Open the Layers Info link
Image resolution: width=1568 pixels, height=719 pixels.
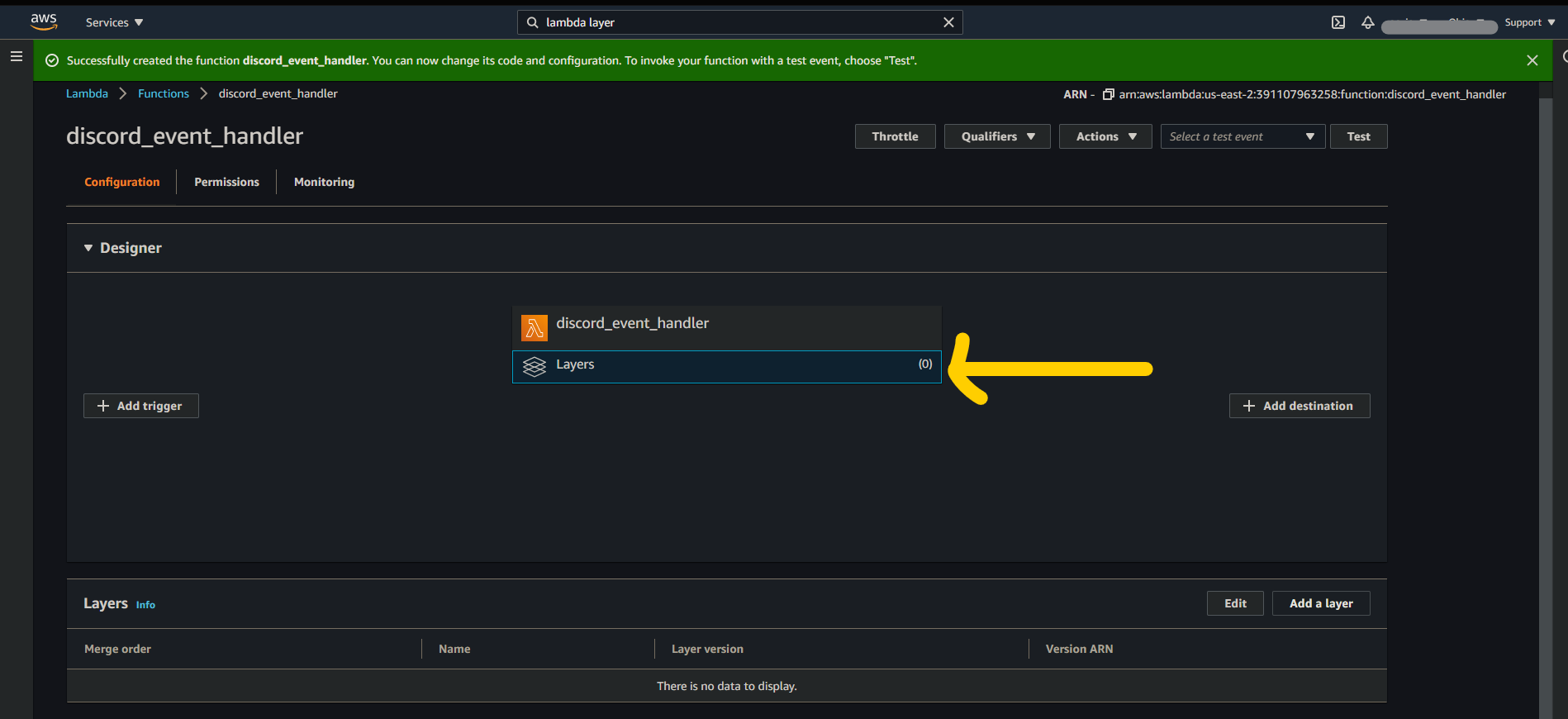[145, 605]
